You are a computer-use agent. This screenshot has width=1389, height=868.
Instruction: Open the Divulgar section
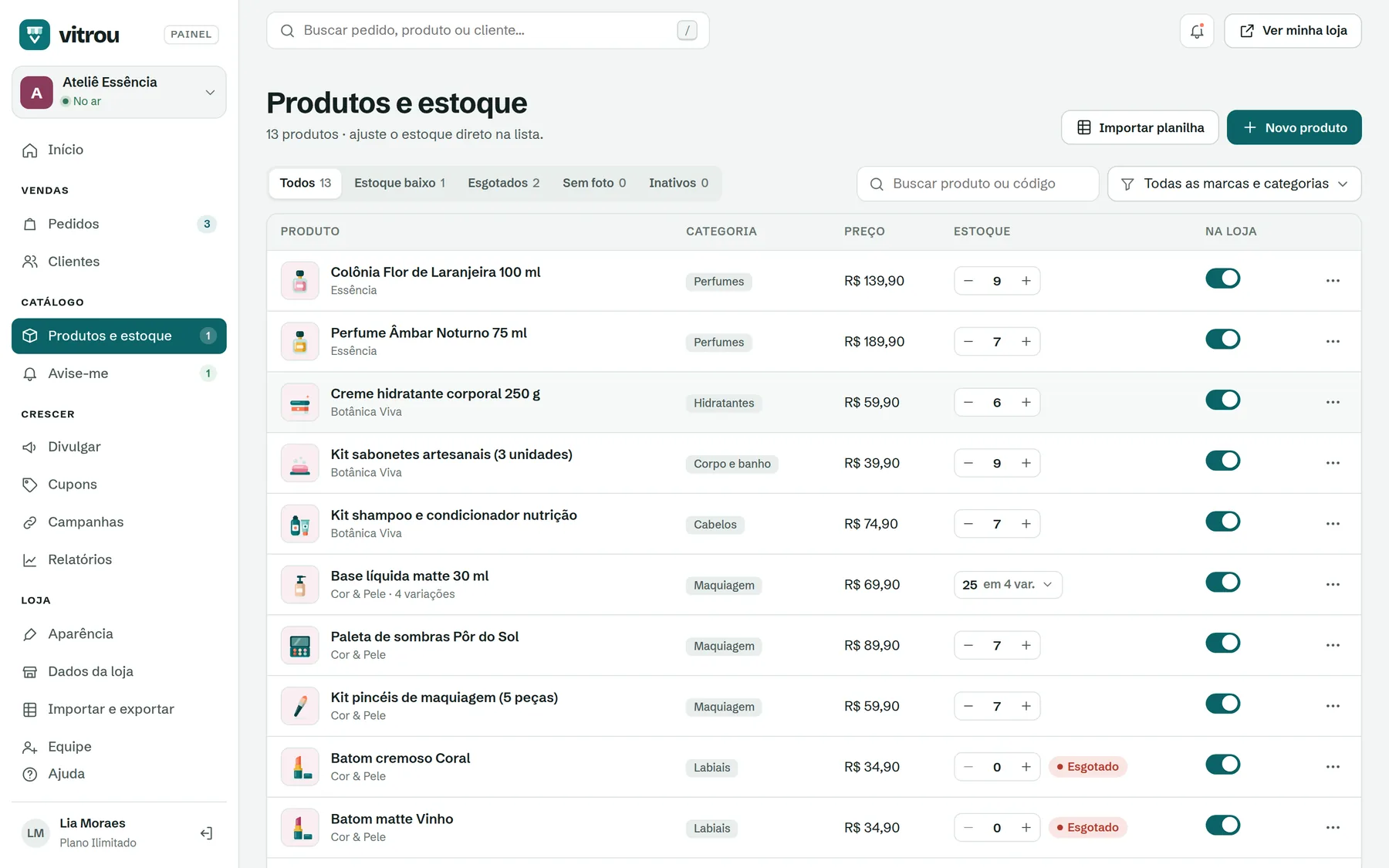pos(119,447)
